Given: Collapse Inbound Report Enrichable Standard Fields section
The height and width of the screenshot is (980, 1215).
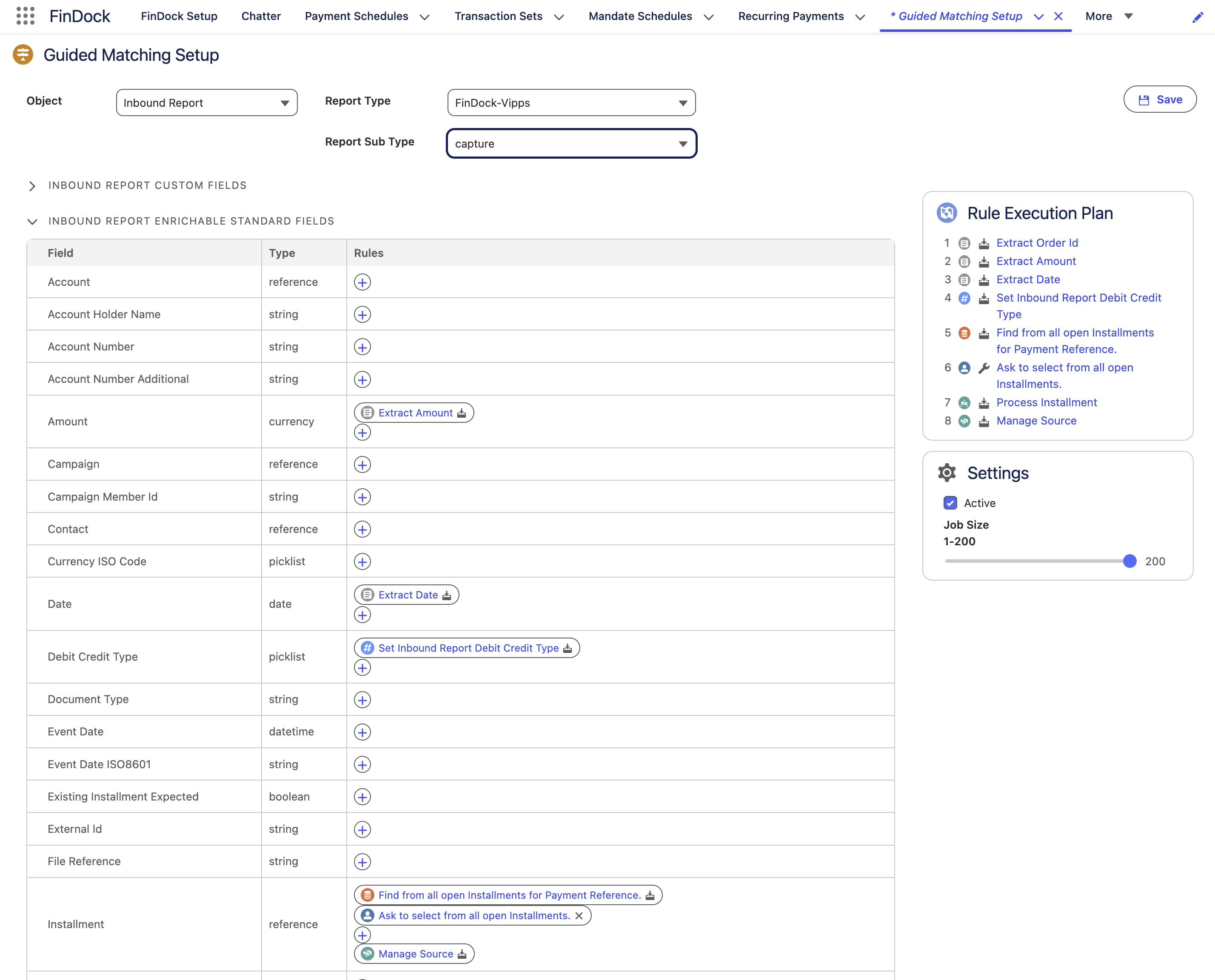Looking at the screenshot, I should 32,222.
